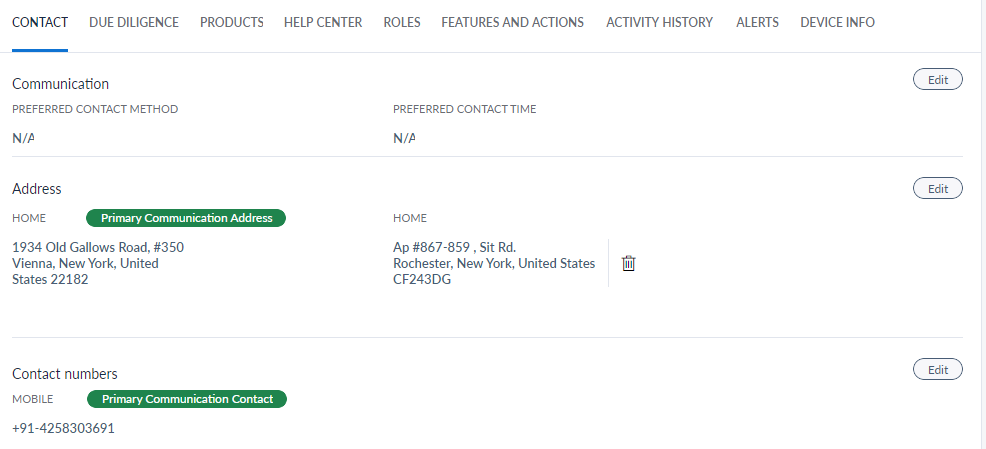Edit the Address section
The width and height of the screenshot is (986, 449).
pyautogui.click(x=938, y=188)
